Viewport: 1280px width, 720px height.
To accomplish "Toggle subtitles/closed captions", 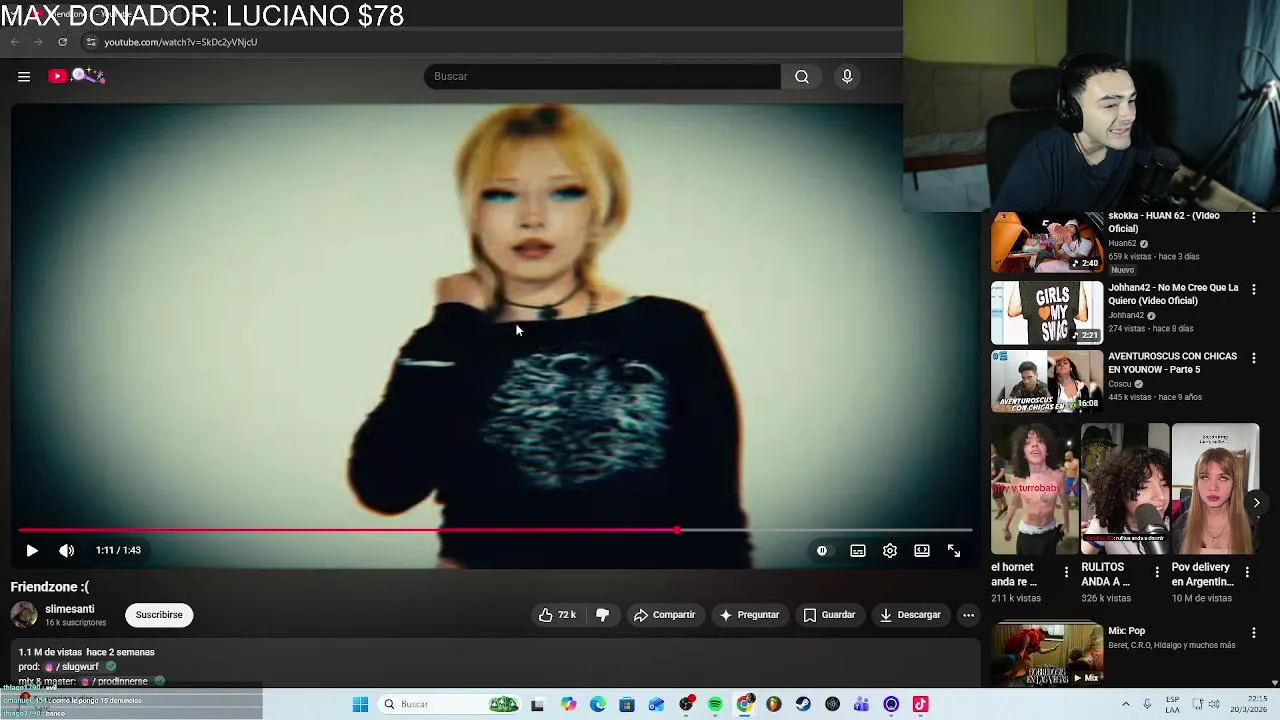I will tap(858, 551).
